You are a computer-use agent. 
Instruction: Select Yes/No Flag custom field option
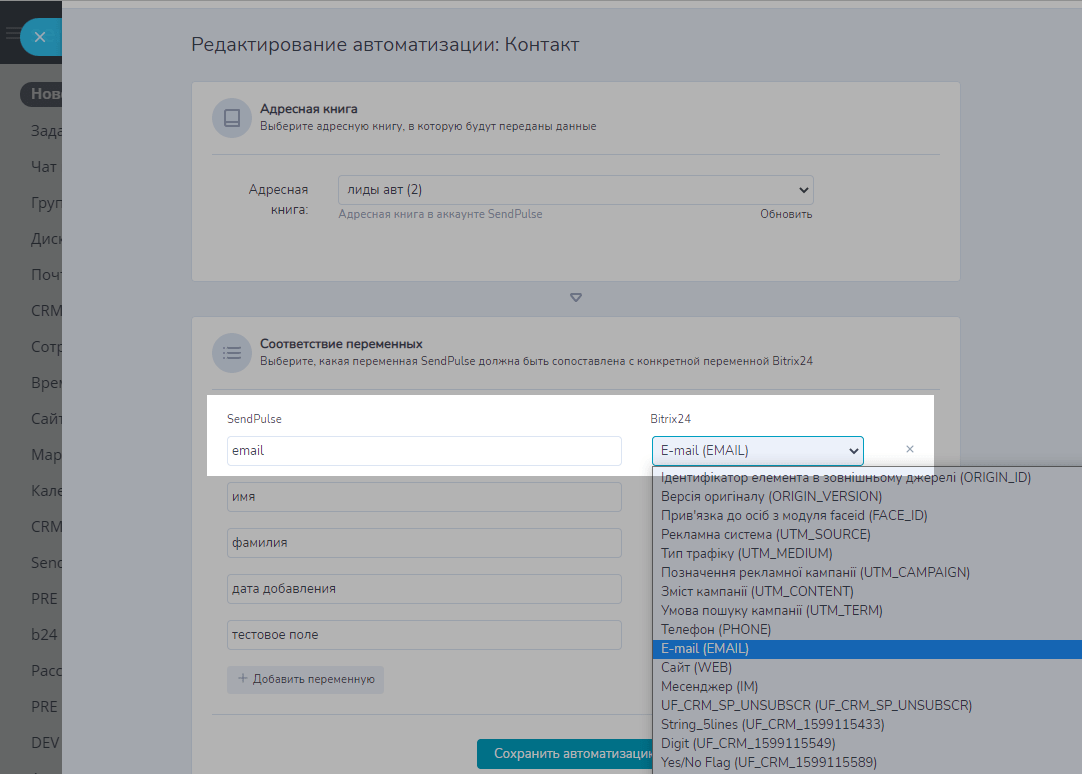tap(768, 762)
